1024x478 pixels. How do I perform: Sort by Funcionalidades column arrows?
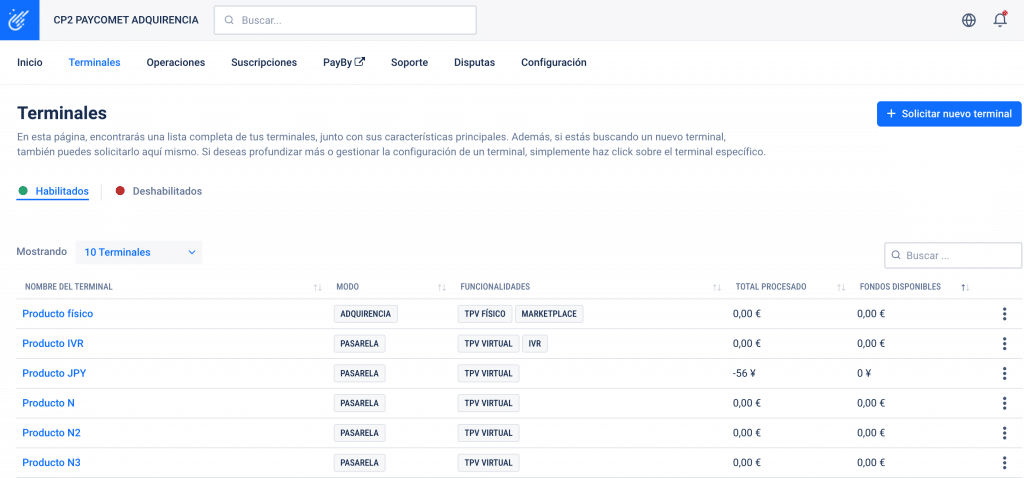(717, 287)
